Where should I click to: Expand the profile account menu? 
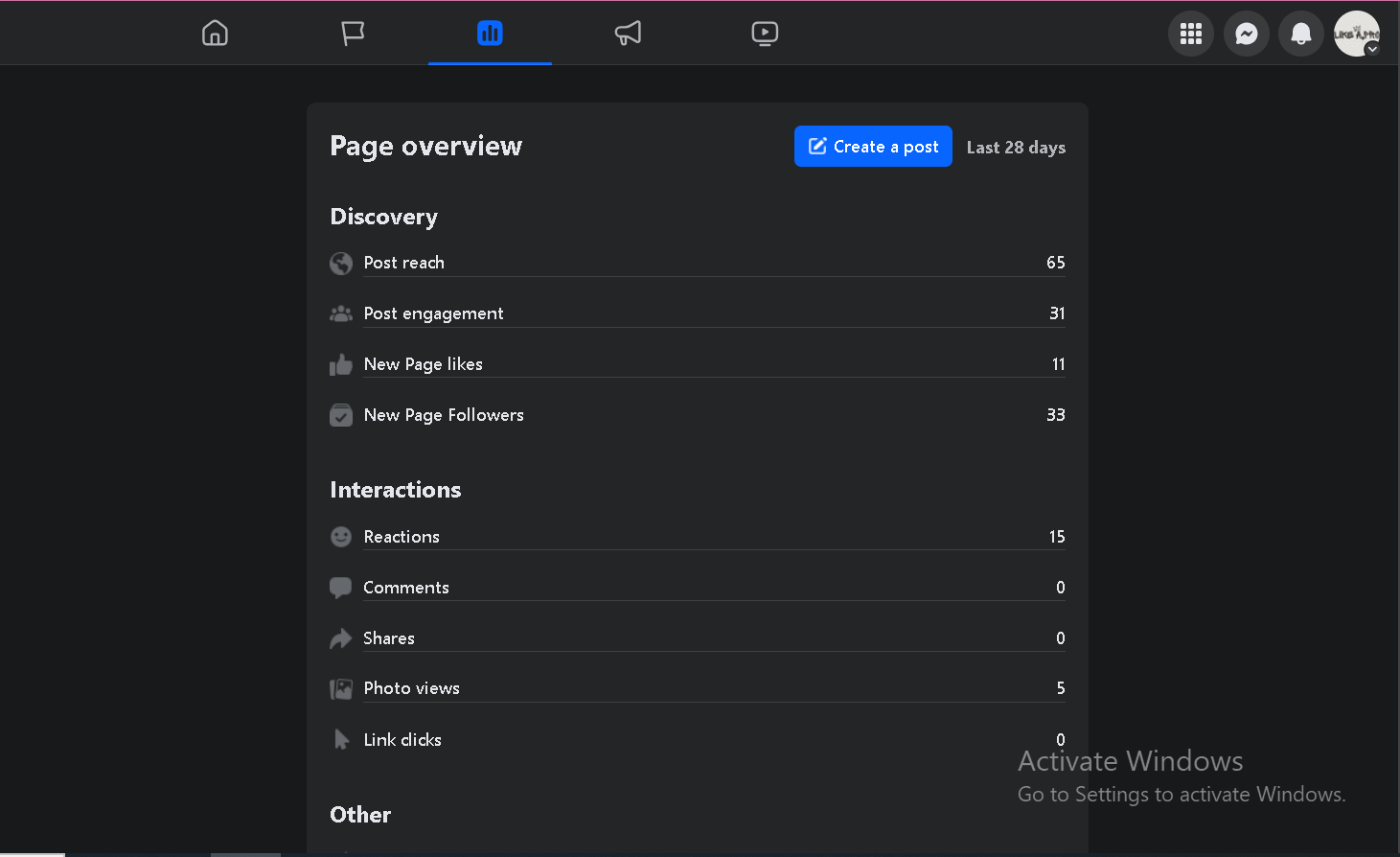(1357, 34)
